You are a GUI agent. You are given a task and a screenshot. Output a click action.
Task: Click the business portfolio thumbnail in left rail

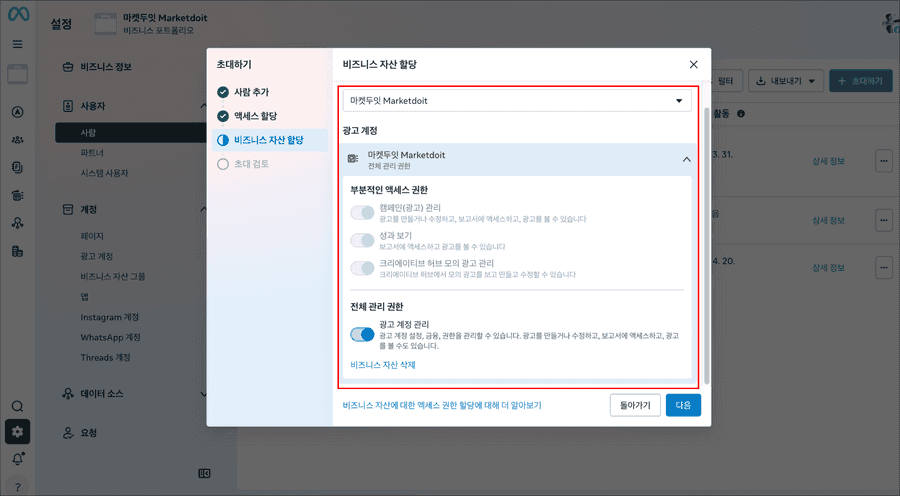tap(17, 75)
